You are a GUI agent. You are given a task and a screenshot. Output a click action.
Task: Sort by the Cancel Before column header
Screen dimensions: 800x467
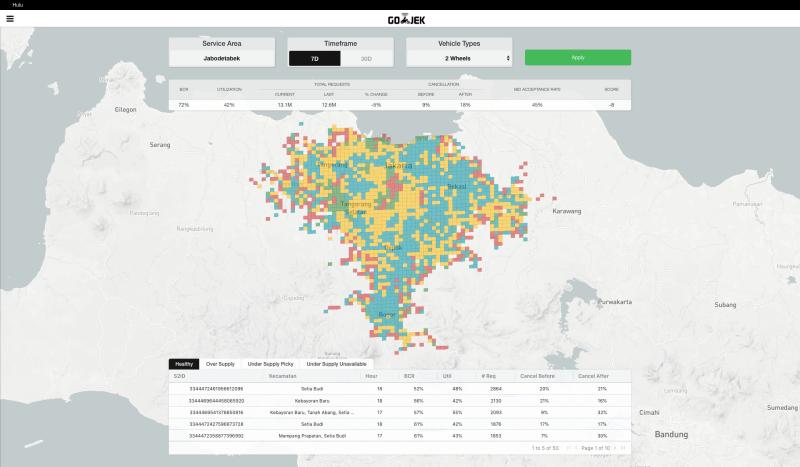(537, 376)
